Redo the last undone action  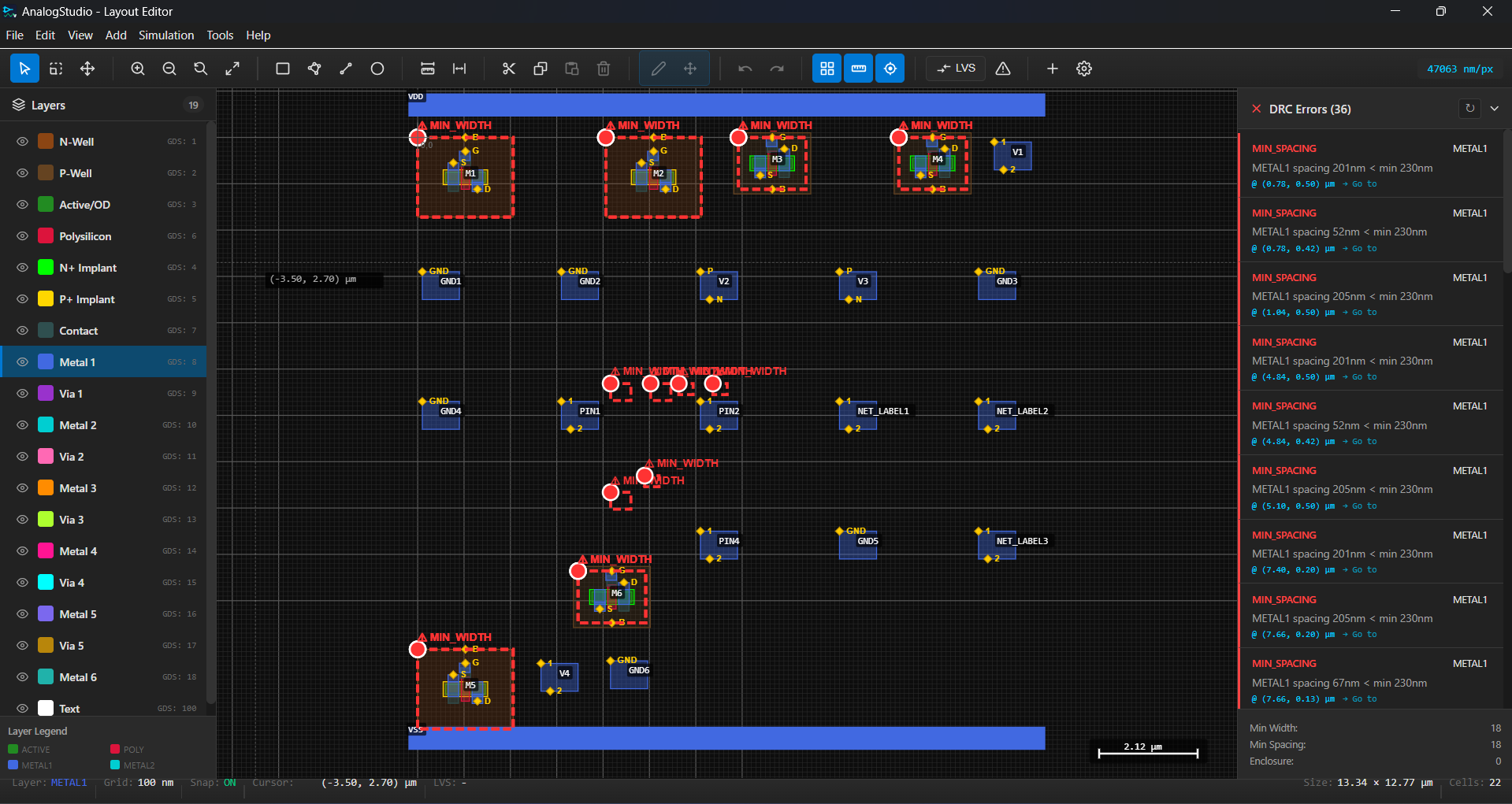click(777, 69)
